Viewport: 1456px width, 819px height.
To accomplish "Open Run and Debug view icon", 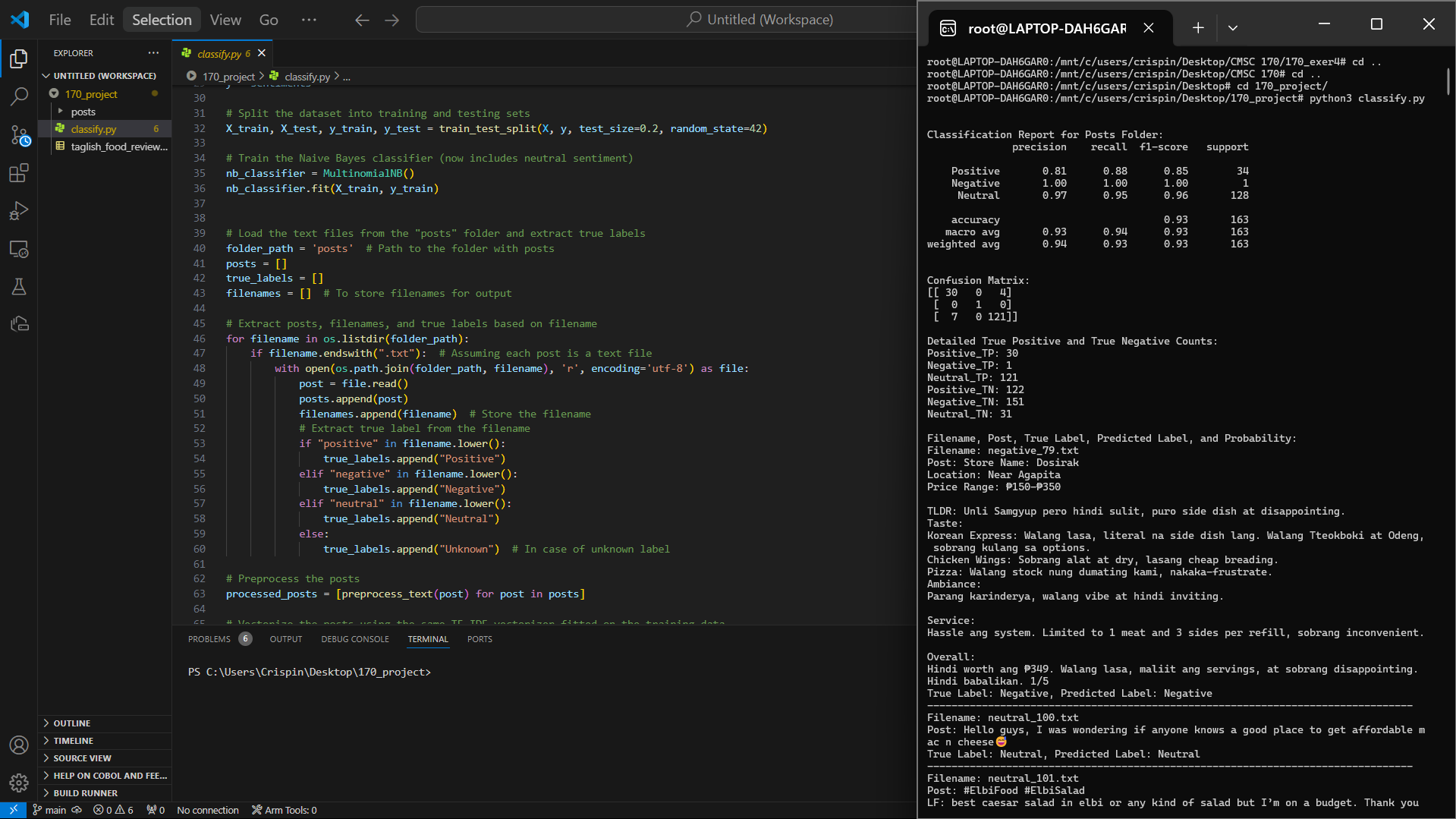I will [19, 211].
